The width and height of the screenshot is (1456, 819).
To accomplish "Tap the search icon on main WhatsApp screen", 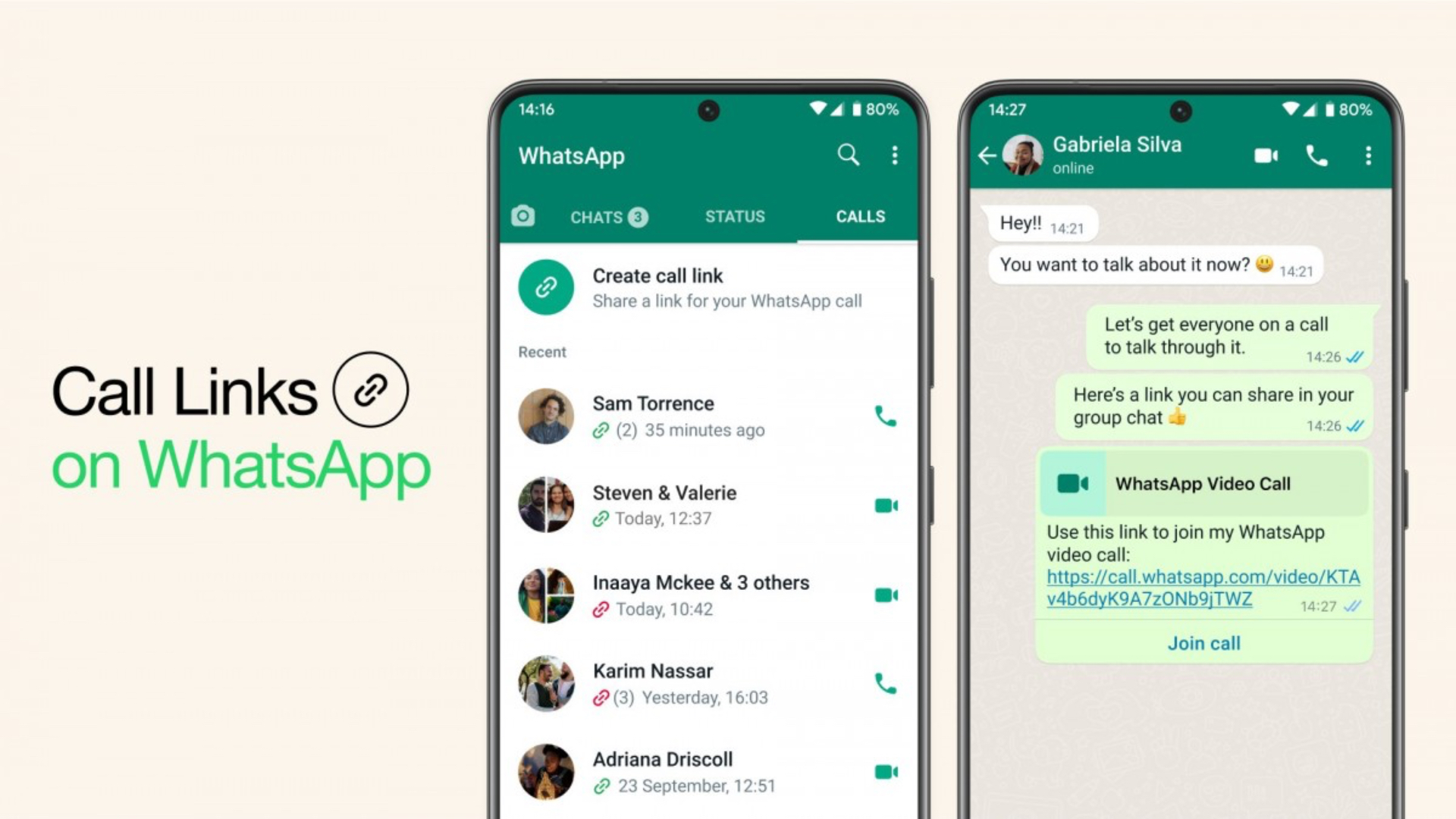I will click(x=847, y=154).
